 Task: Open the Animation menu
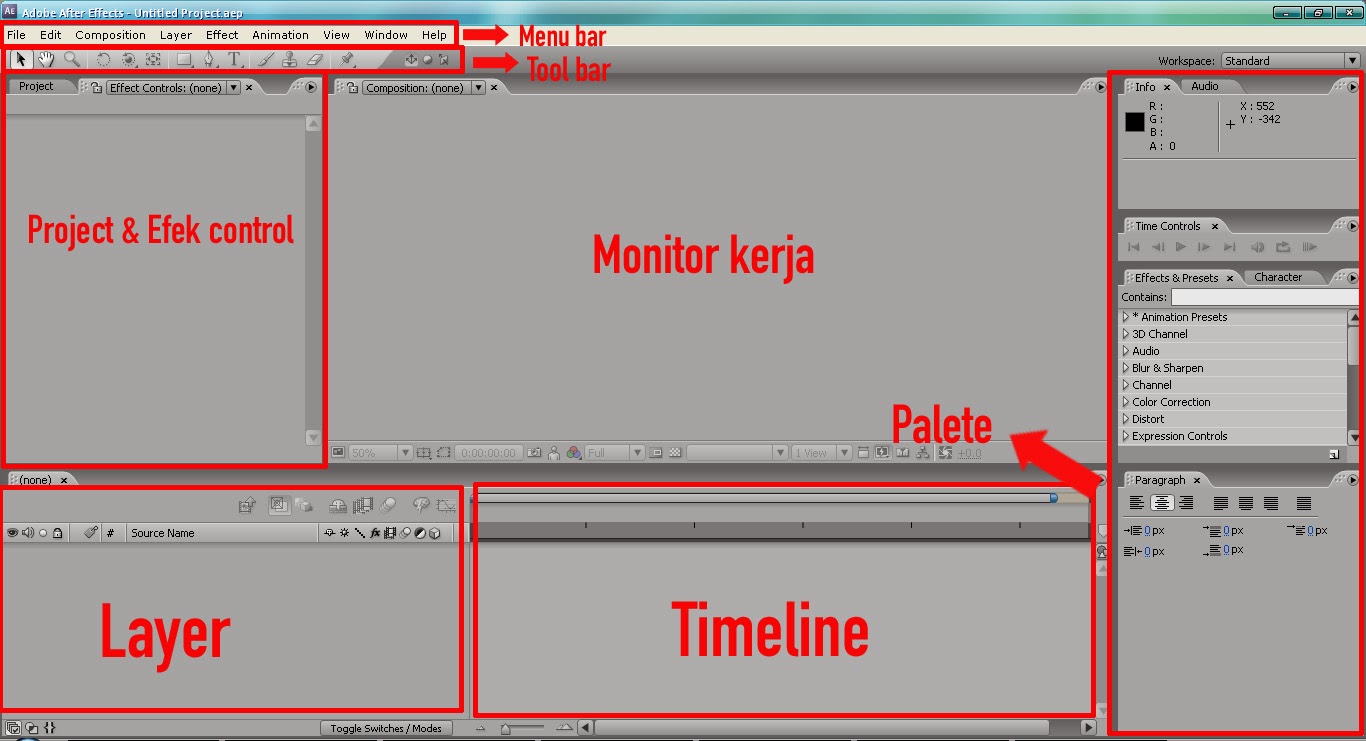[280, 34]
